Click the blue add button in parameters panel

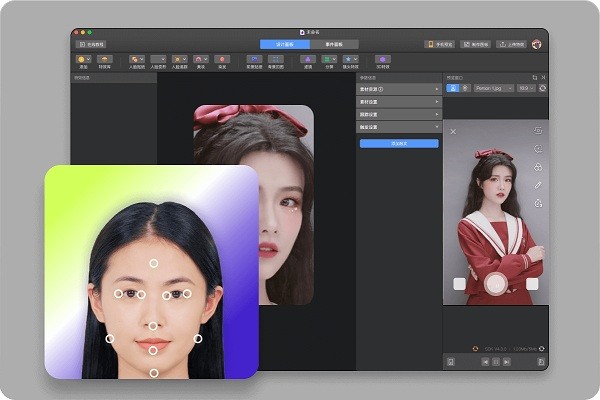[398, 144]
